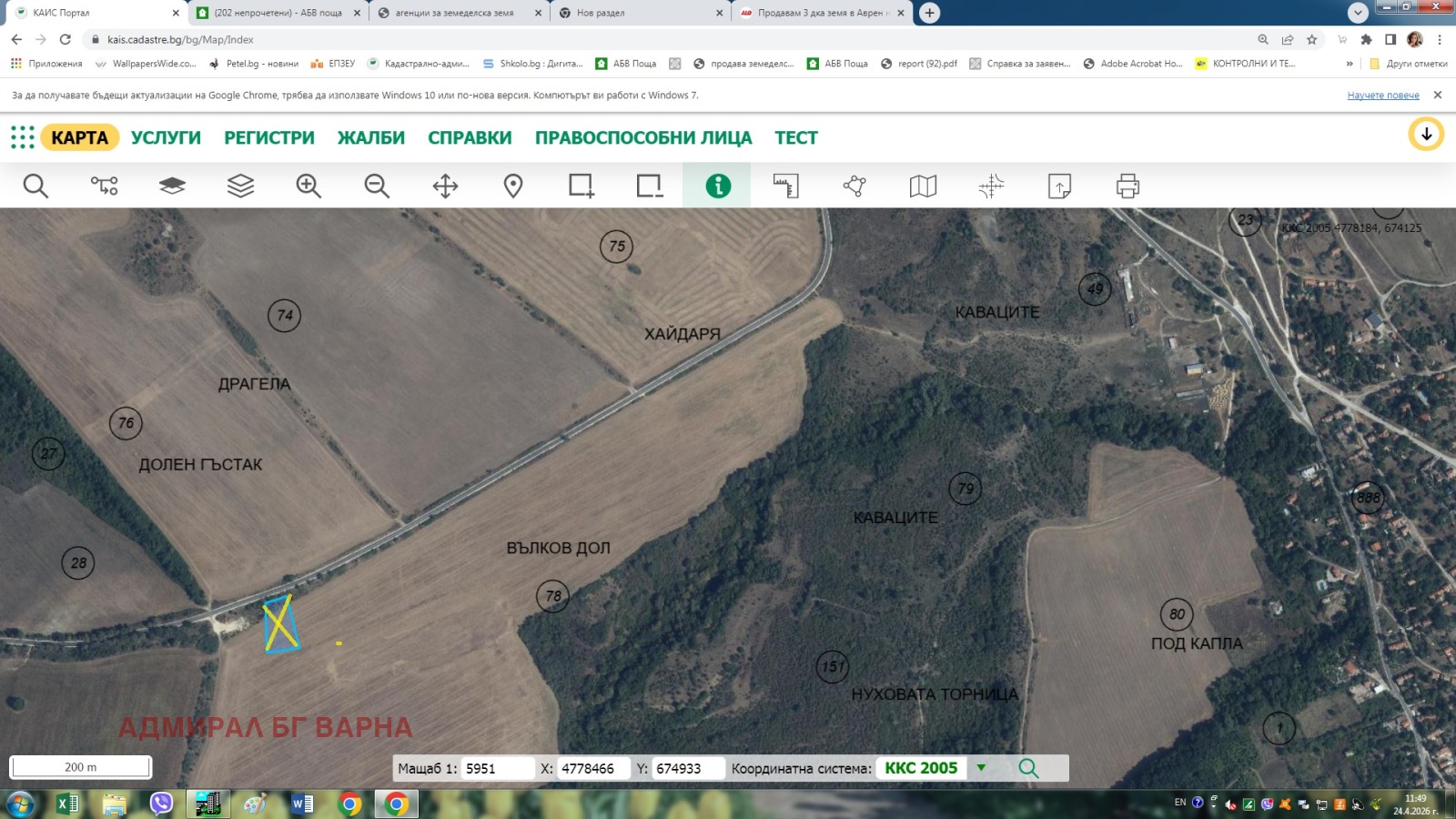Open the green dots app grid menu

(23, 137)
